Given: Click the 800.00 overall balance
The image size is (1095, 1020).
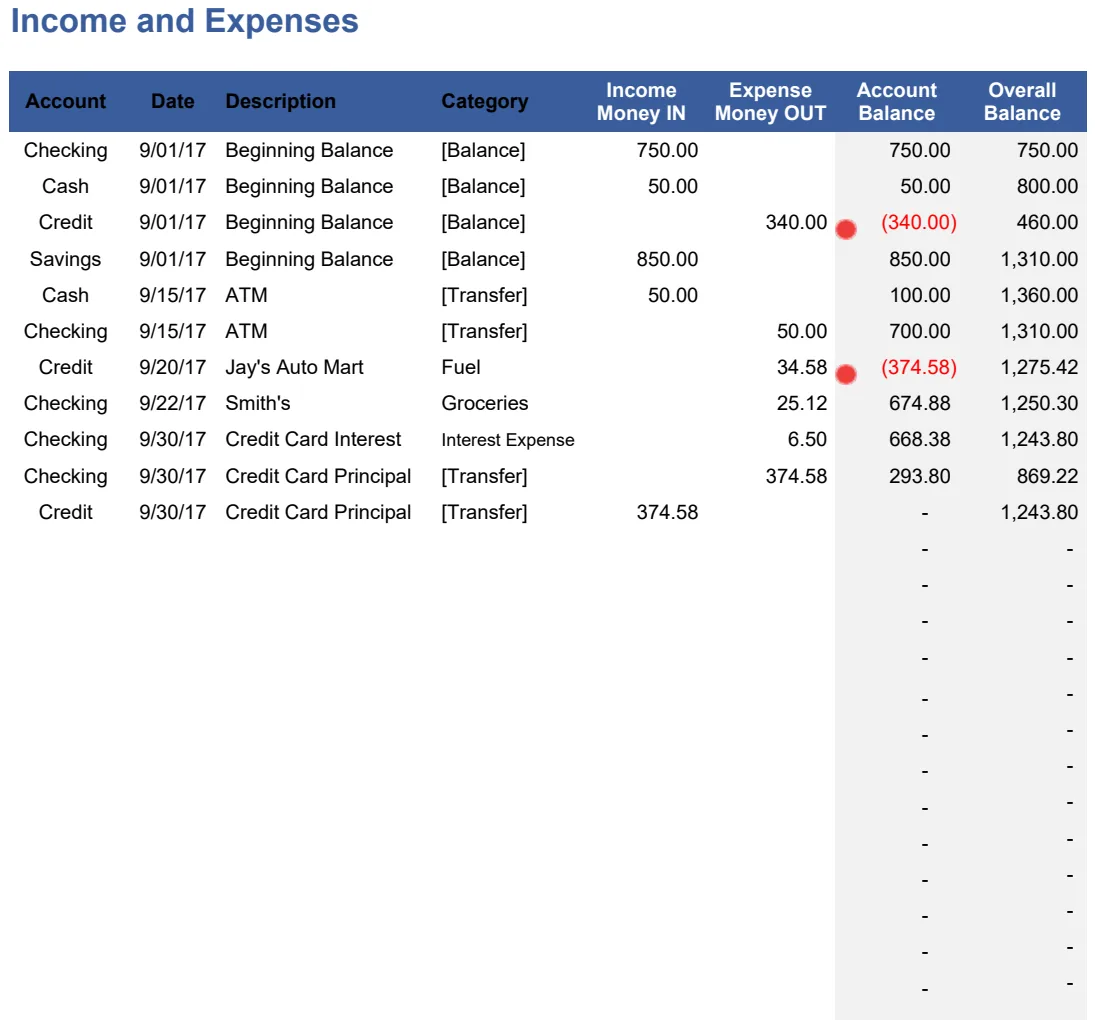Looking at the screenshot, I should click(1048, 186).
